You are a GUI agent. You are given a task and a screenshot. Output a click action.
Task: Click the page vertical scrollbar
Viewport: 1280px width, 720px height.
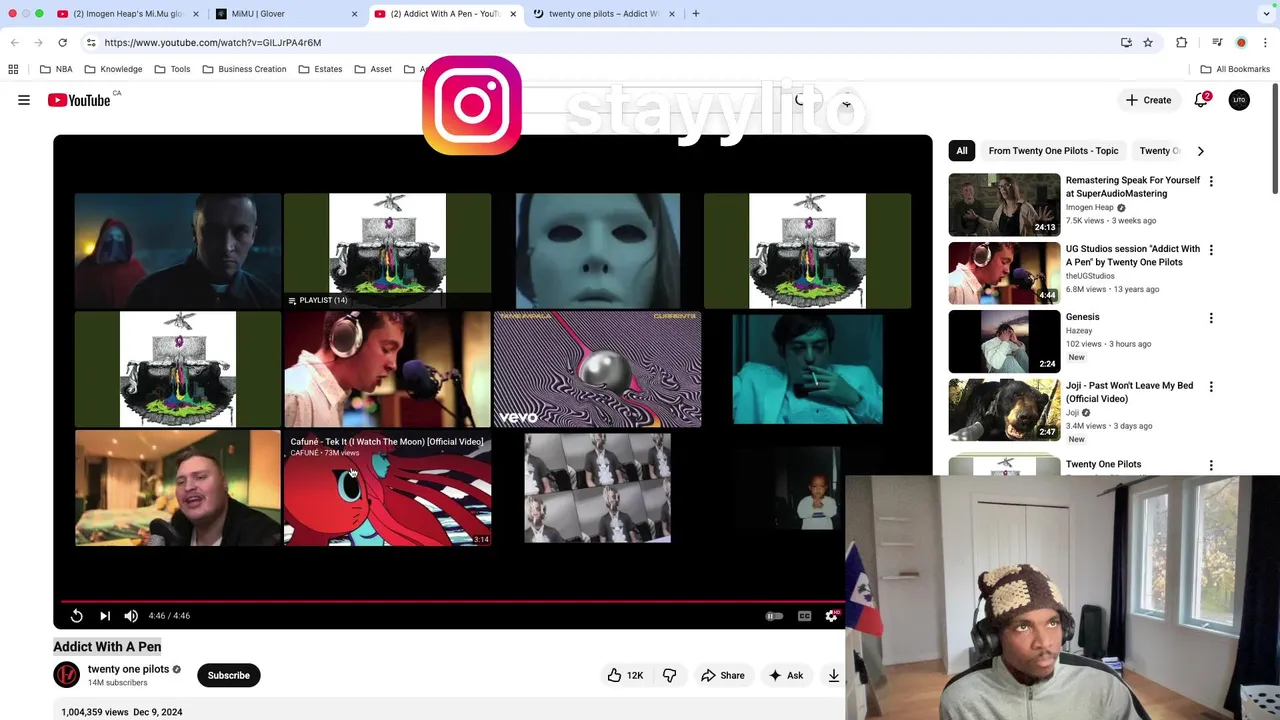point(1275,140)
